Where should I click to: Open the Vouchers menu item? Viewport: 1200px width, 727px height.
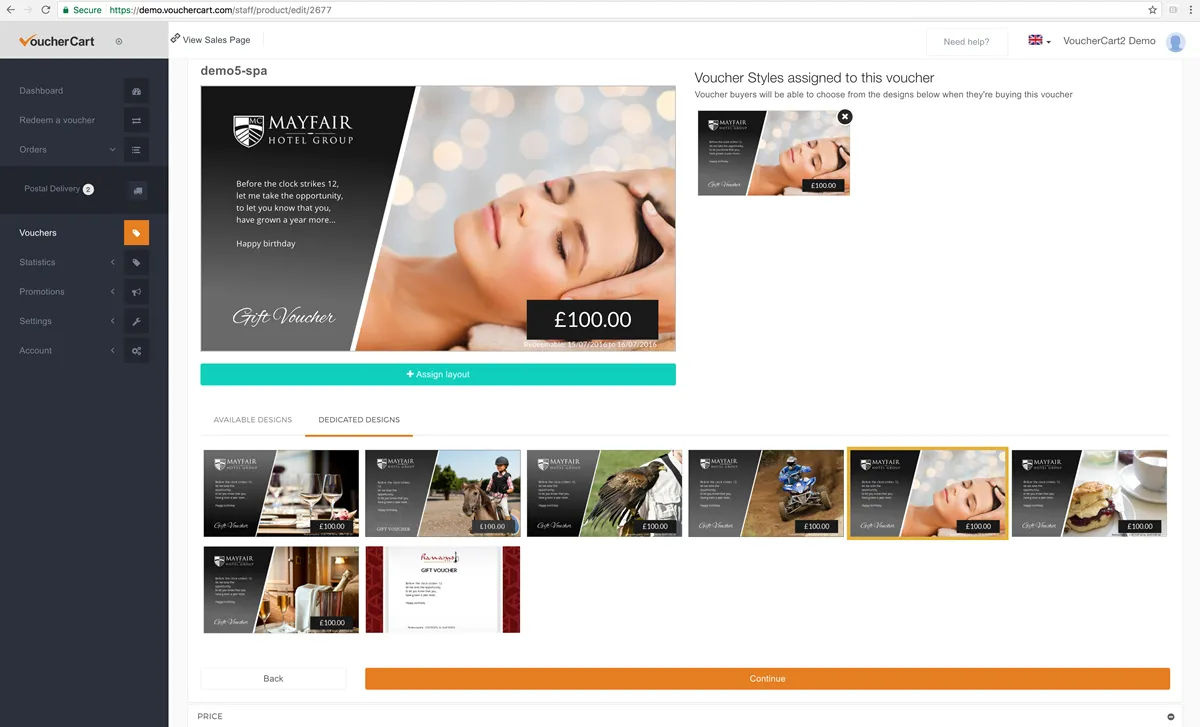[38, 233]
